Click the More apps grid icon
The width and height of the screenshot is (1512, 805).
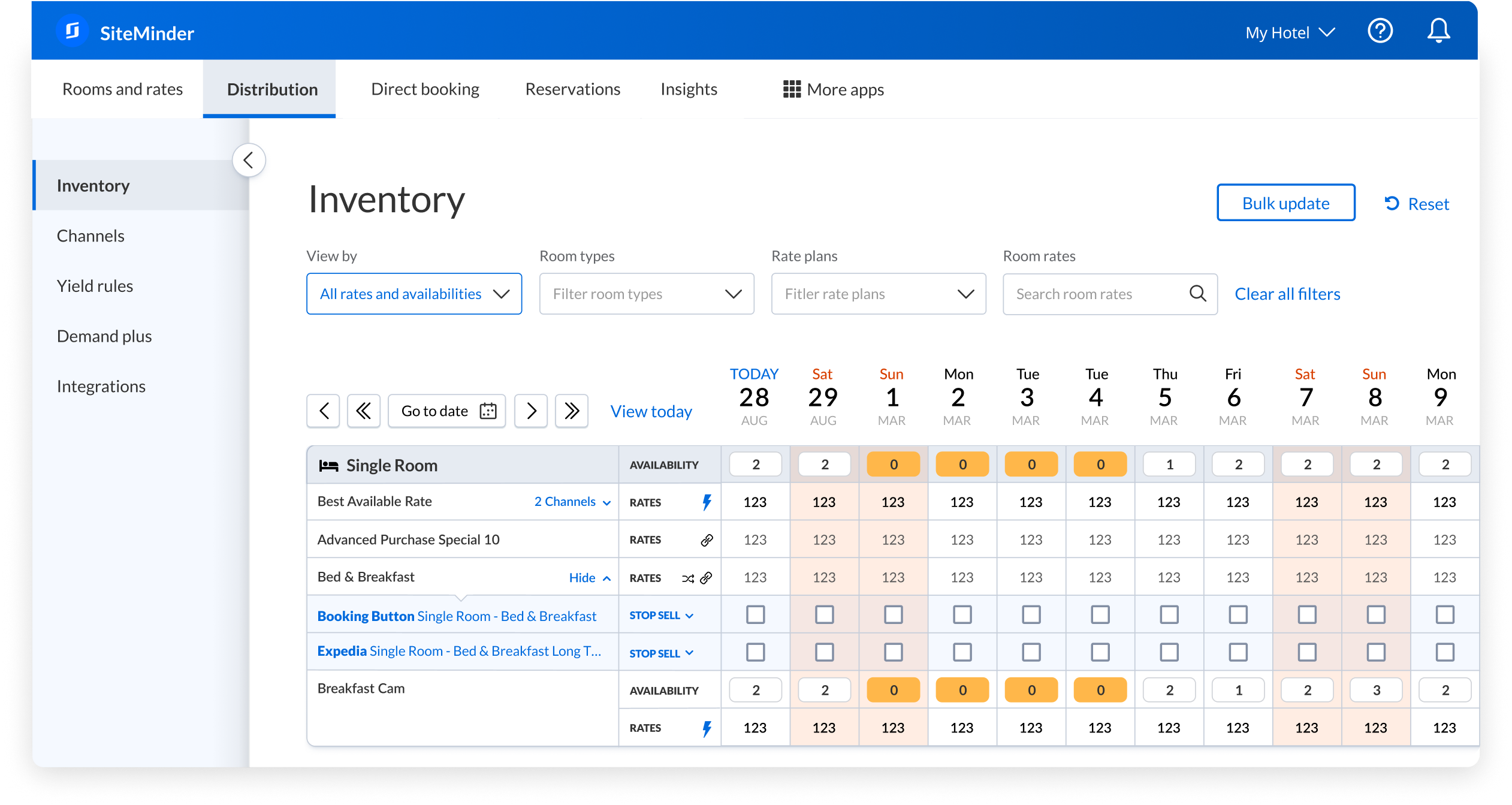click(792, 89)
